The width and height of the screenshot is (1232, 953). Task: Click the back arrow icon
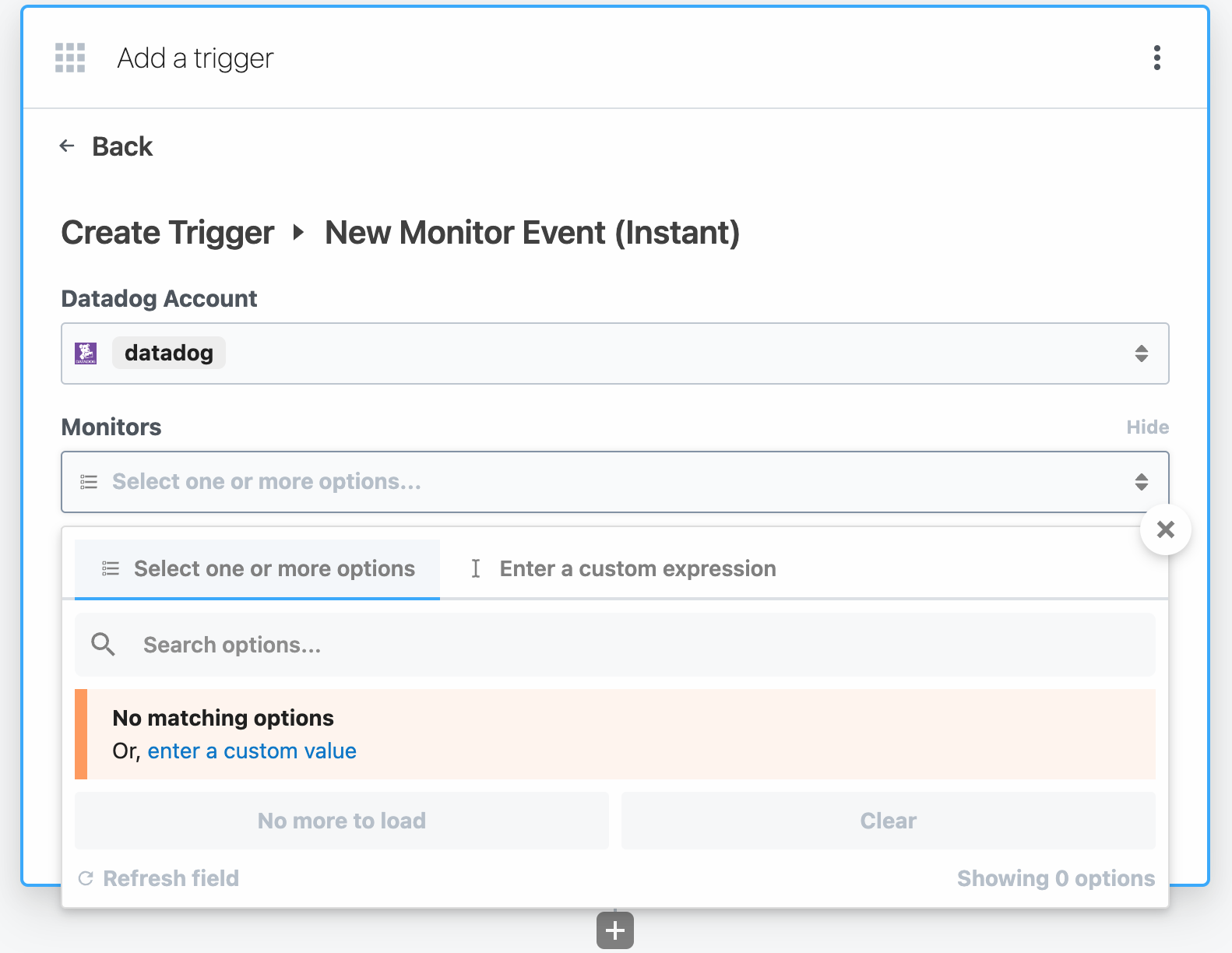(x=68, y=146)
